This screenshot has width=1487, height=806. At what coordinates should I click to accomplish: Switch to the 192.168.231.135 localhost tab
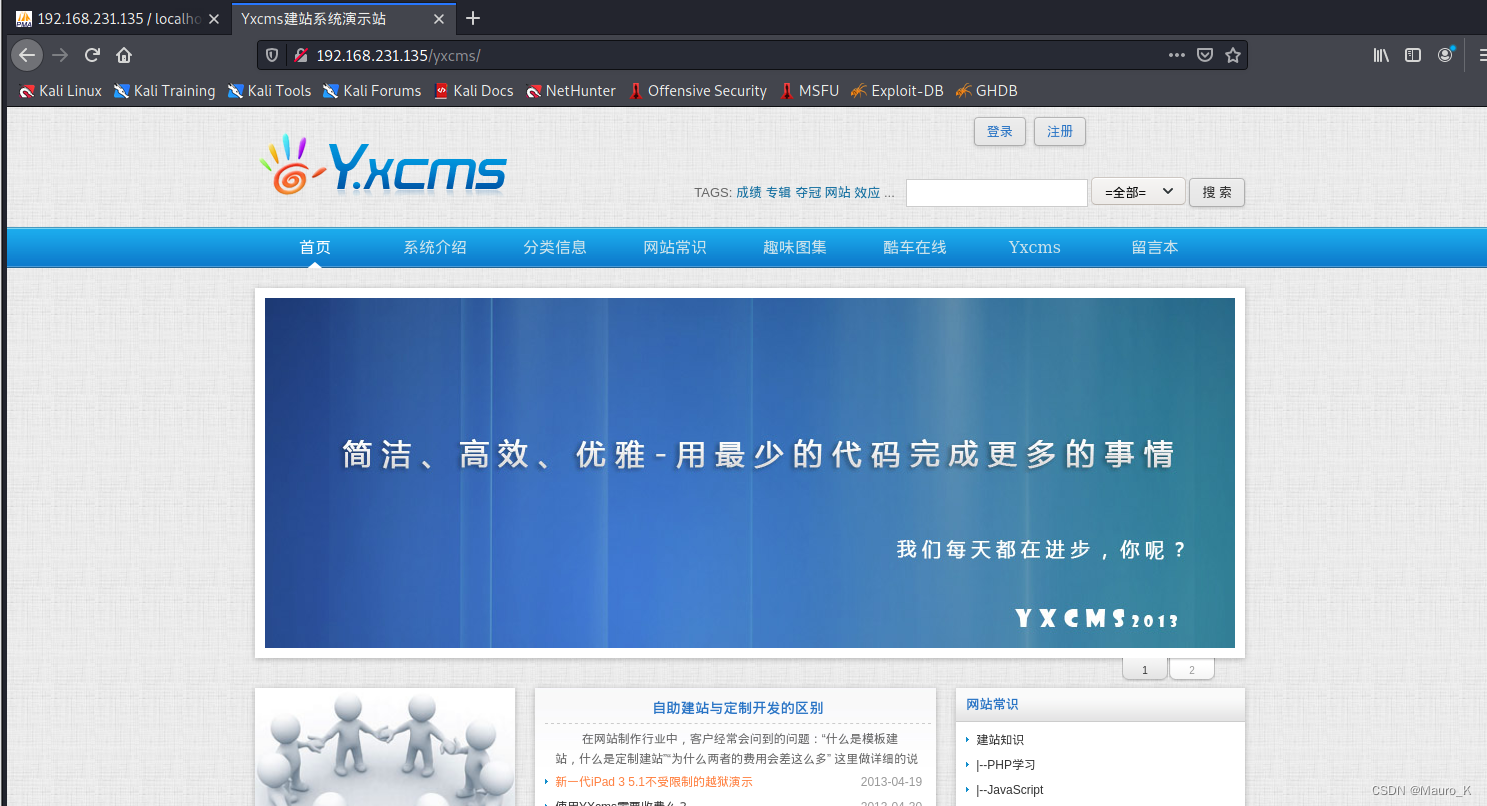point(110,18)
